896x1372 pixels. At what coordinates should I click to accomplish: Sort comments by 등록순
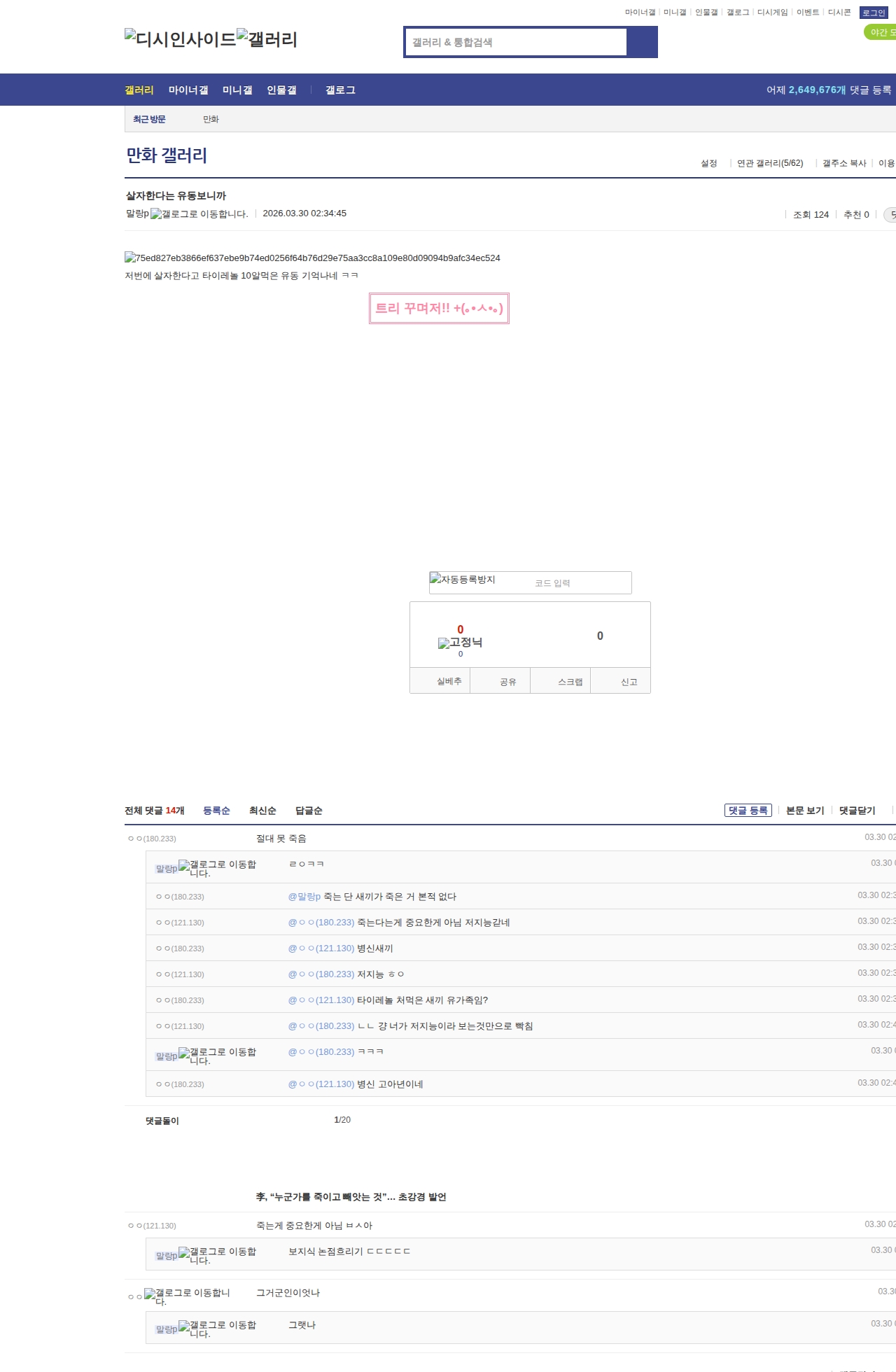click(x=216, y=811)
